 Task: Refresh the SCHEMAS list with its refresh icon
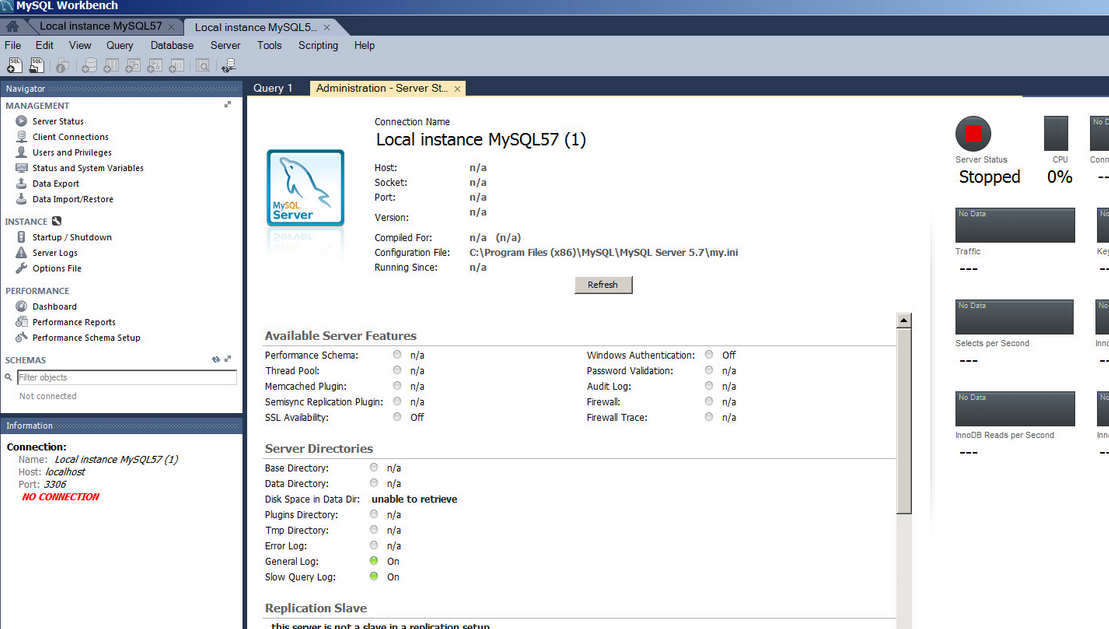click(x=216, y=359)
